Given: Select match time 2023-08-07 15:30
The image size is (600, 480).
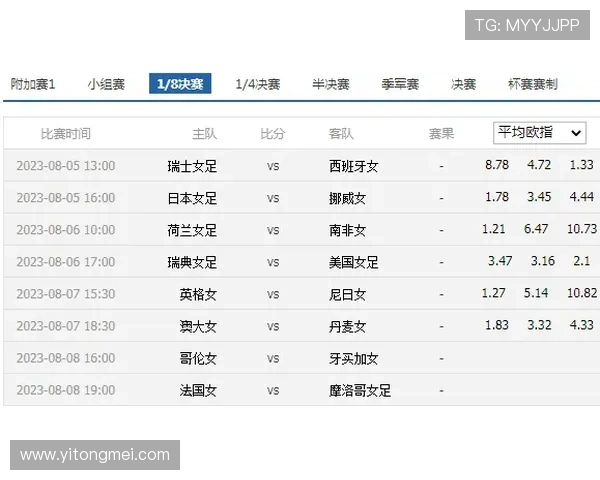Looking at the screenshot, I should (x=66, y=294).
